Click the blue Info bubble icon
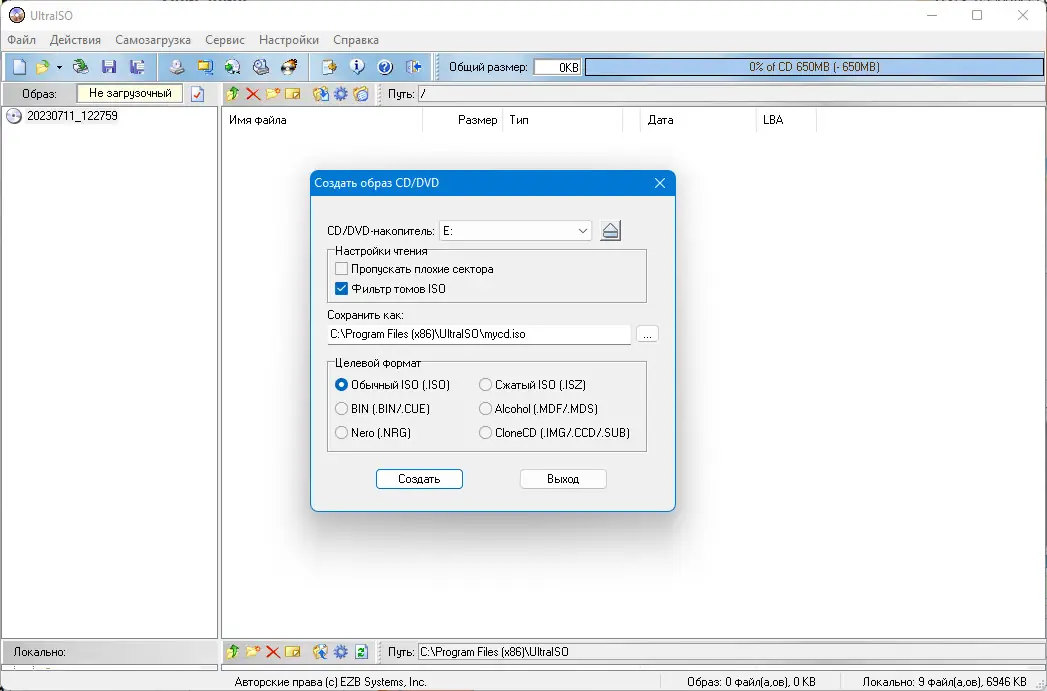Image resolution: width=1047 pixels, height=691 pixels. [x=357, y=67]
